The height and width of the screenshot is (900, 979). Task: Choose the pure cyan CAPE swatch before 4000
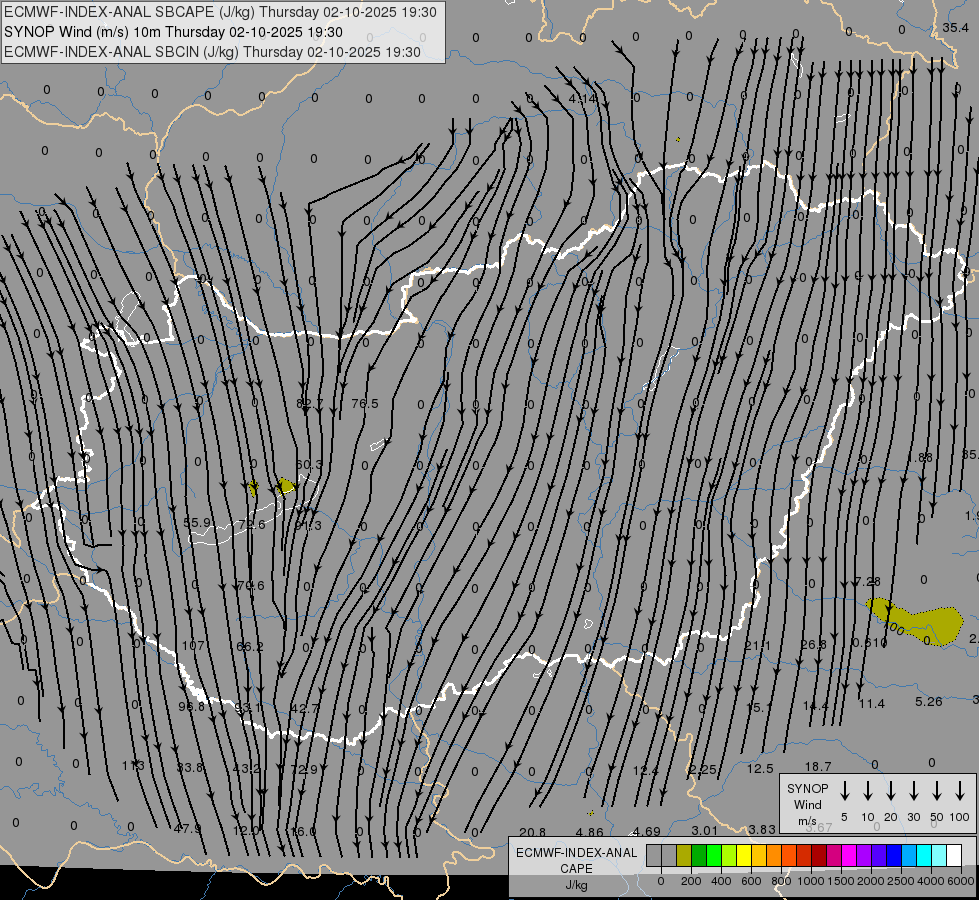923,856
